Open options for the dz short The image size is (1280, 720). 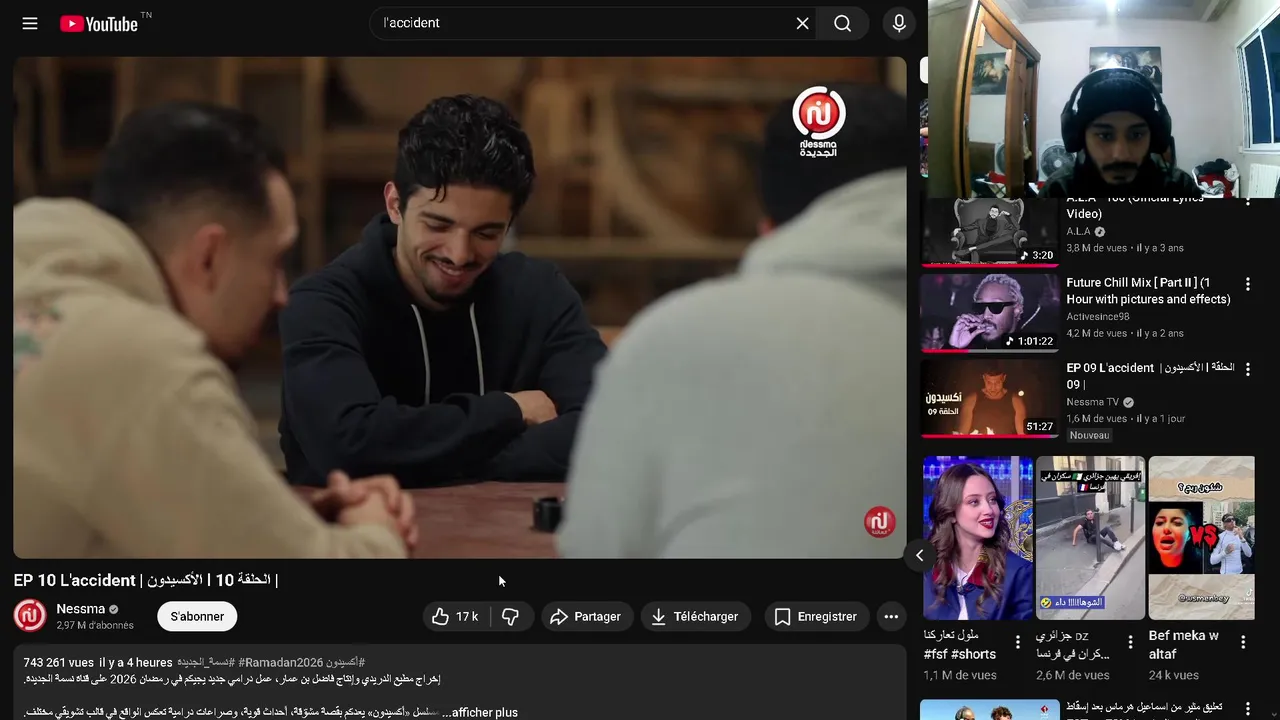click(1131, 642)
